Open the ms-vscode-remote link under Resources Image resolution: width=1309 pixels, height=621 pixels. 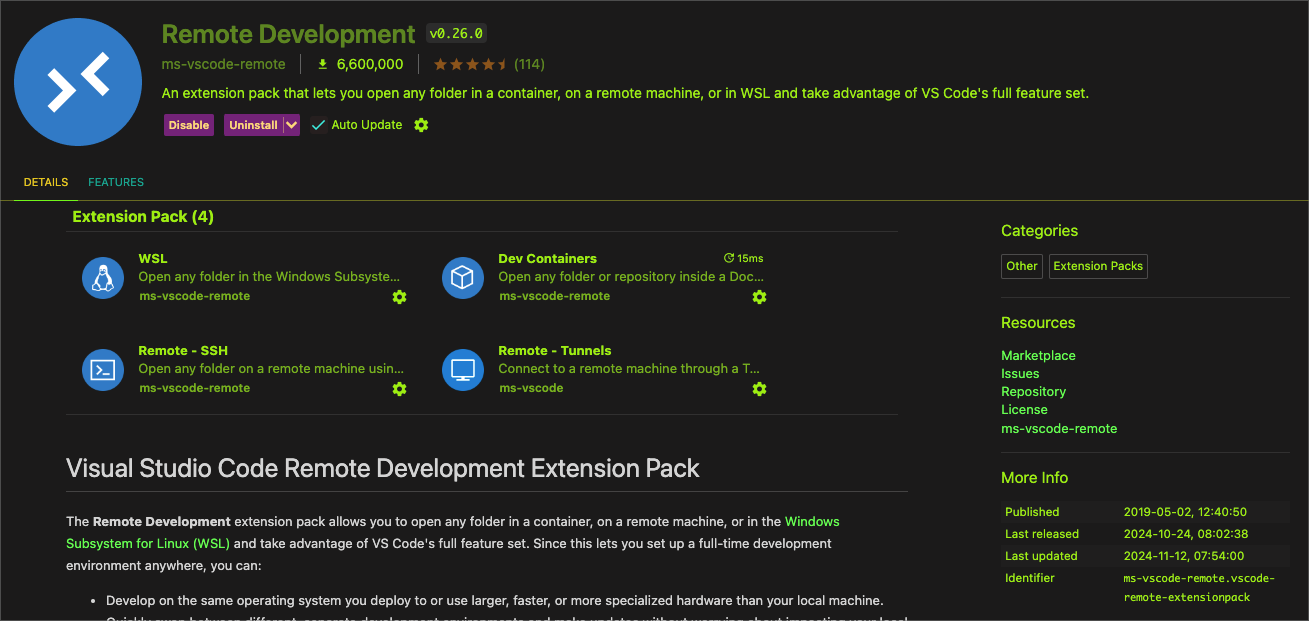[1059, 428]
